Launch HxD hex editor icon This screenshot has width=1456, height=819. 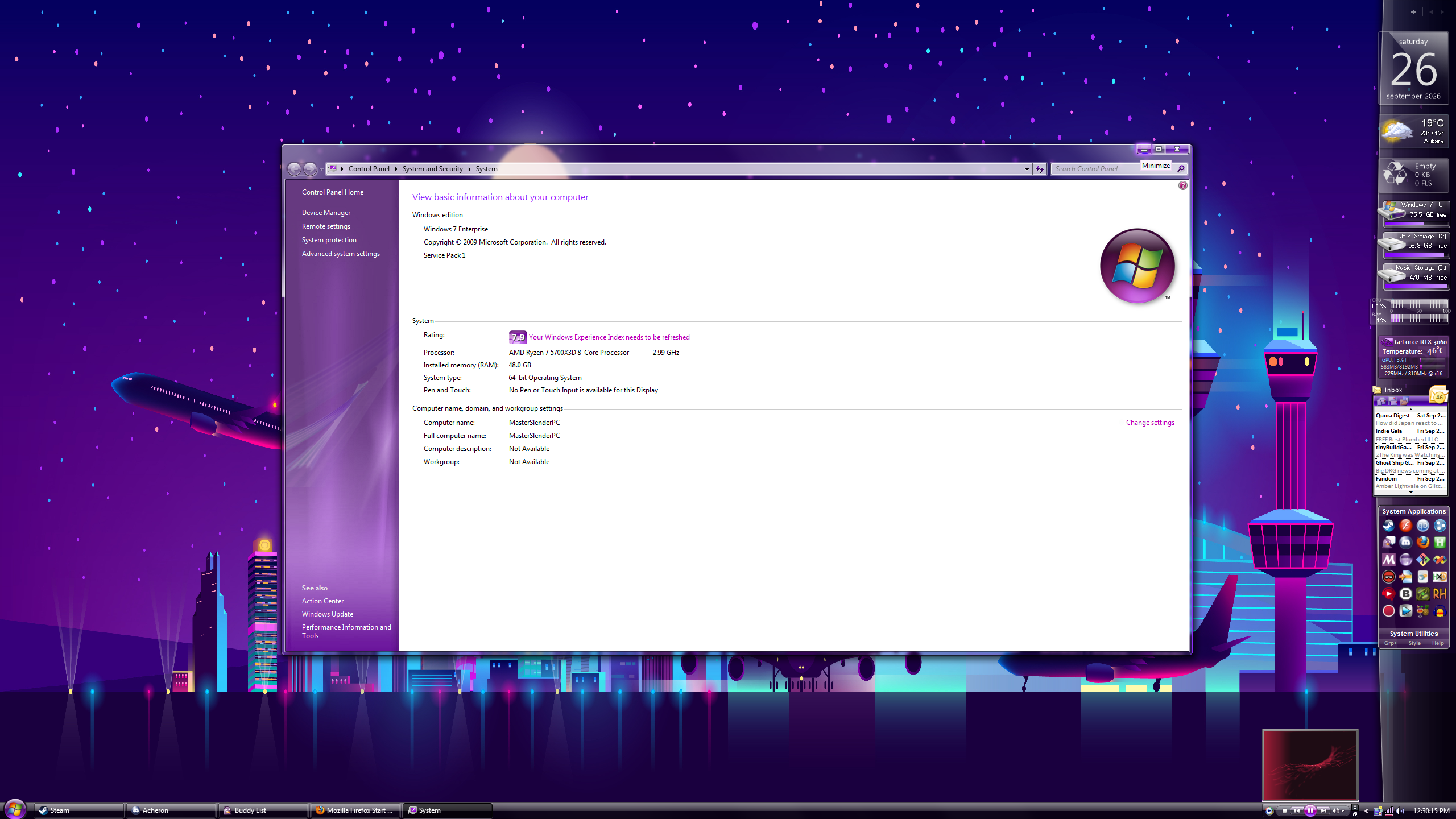pyautogui.click(x=1440, y=577)
